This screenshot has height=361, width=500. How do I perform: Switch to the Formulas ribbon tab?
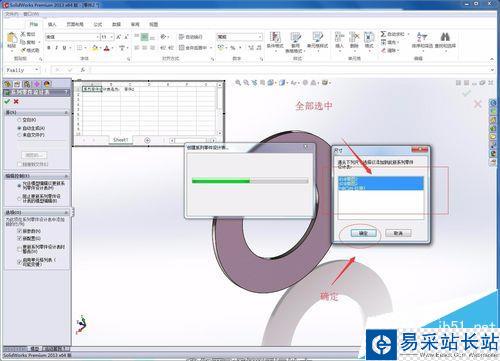[x=98, y=24]
